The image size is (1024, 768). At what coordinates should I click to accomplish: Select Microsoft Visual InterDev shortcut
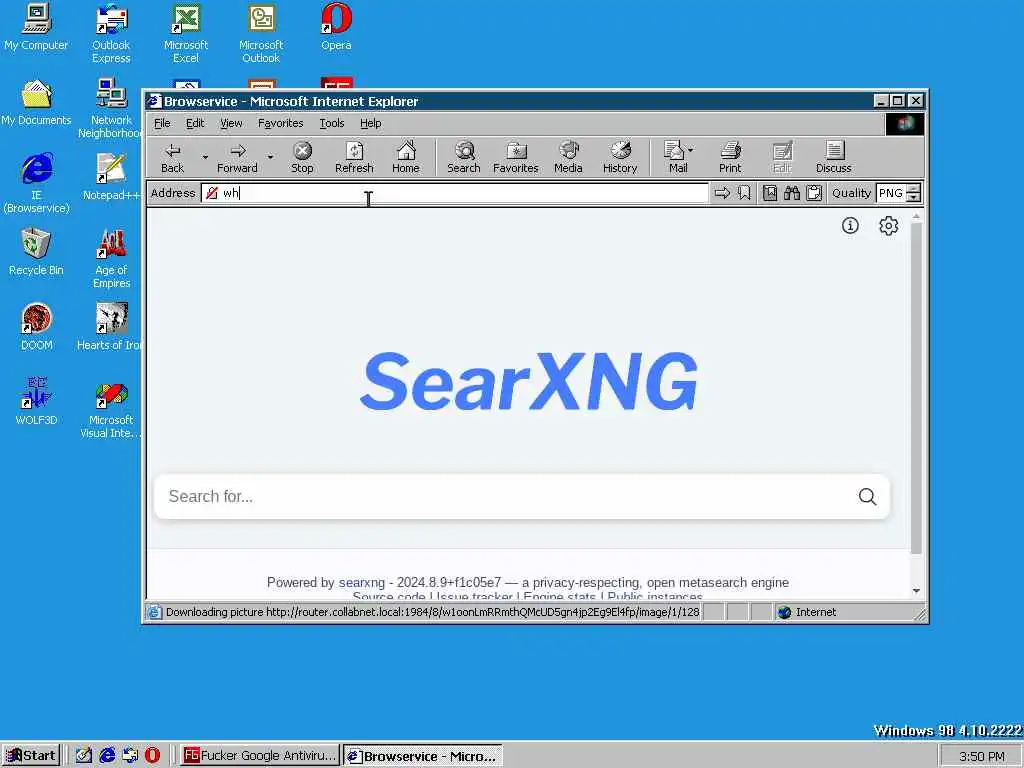tap(110, 409)
